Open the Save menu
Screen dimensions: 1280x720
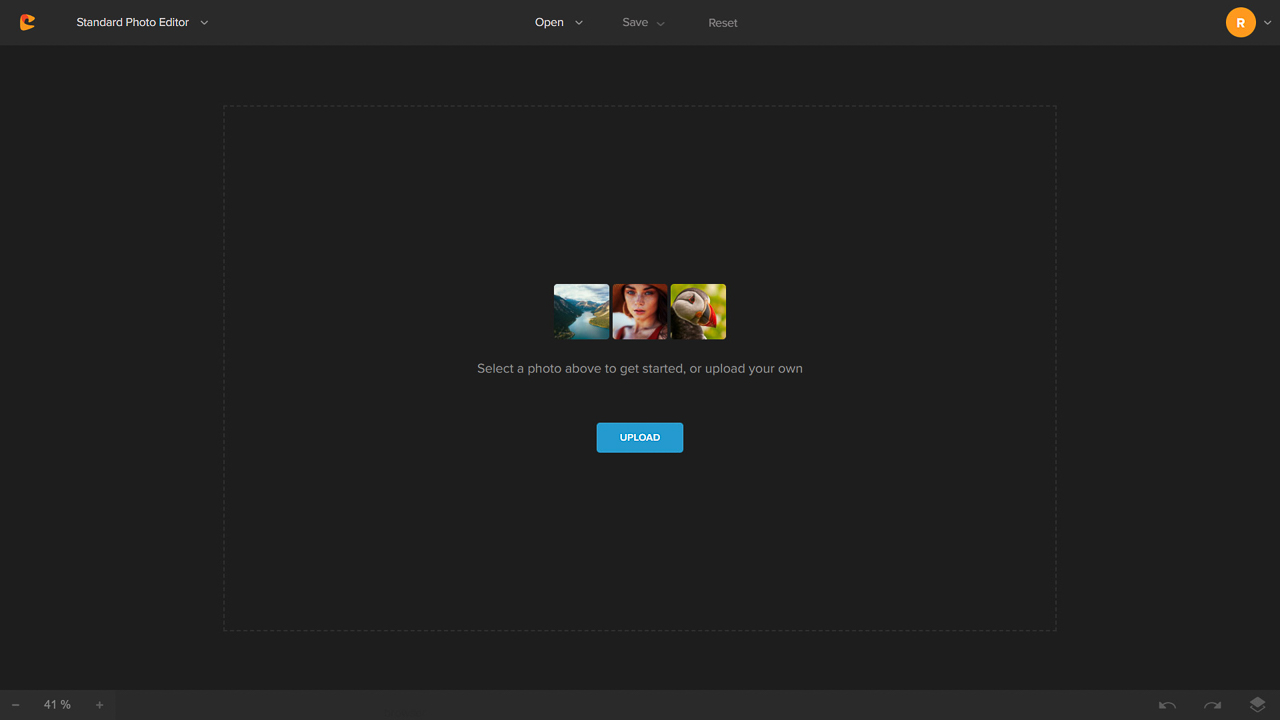coord(635,22)
